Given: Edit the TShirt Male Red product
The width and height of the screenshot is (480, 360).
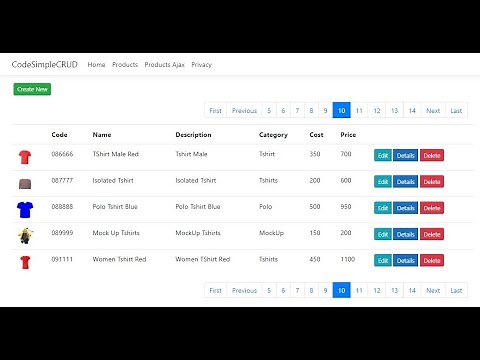Looking at the screenshot, I should tap(383, 155).
